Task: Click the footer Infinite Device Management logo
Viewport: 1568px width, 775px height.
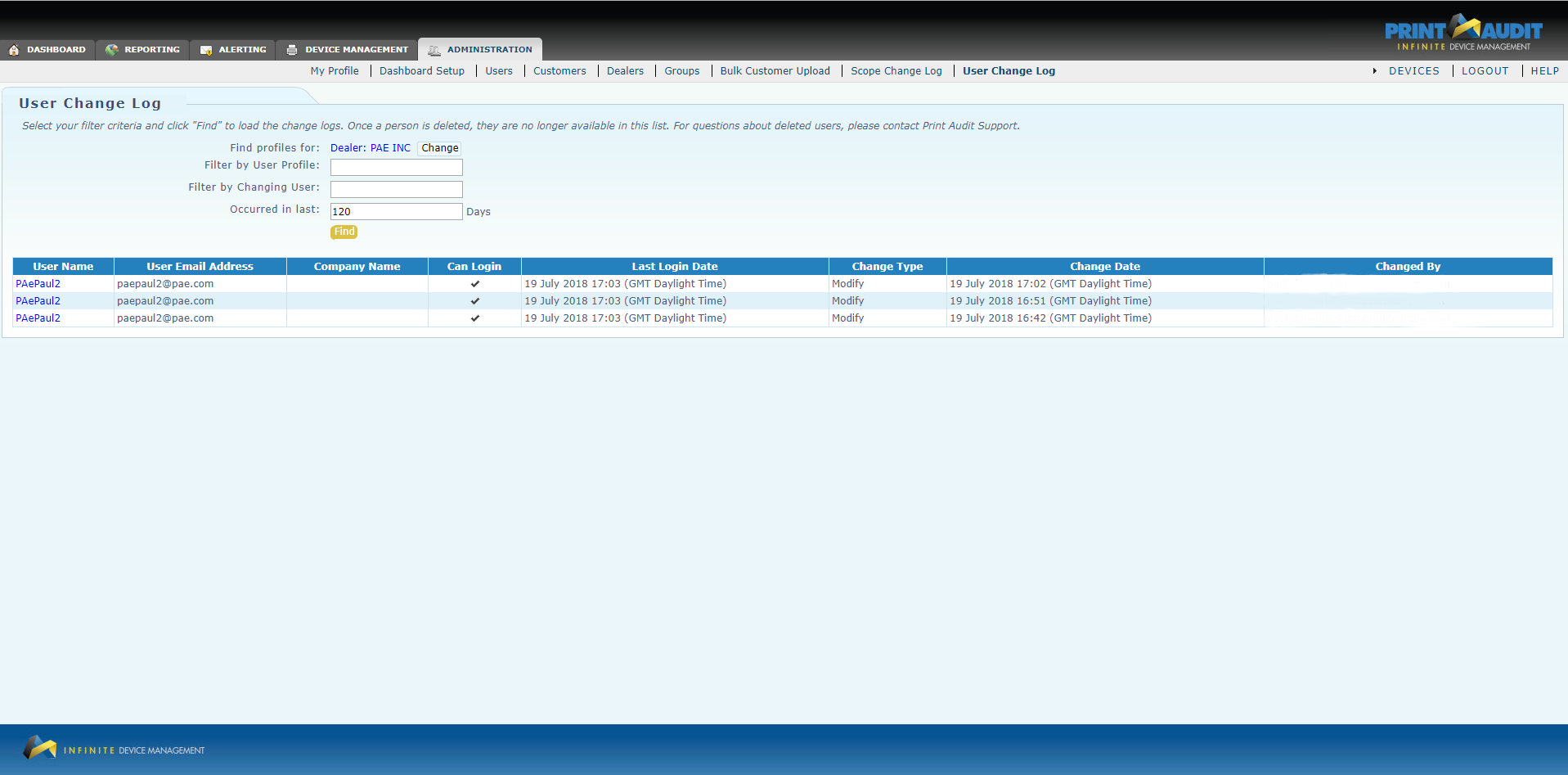Action: (x=114, y=748)
